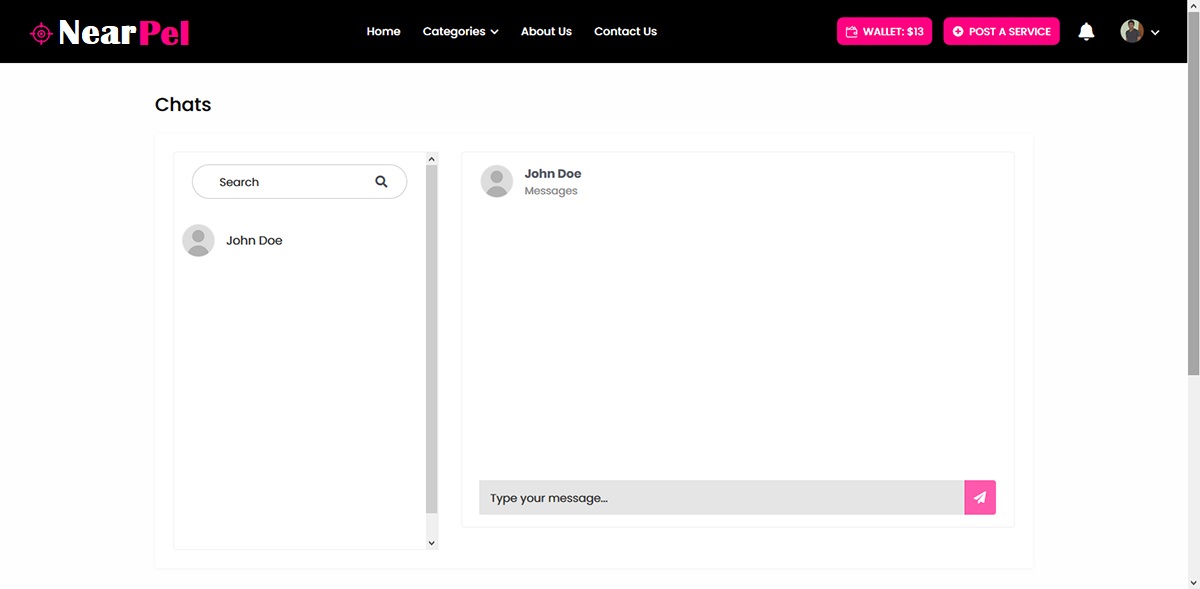Click chat list scrollbar up arrow
This screenshot has height=589, width=1200.
tap(432, 159)
